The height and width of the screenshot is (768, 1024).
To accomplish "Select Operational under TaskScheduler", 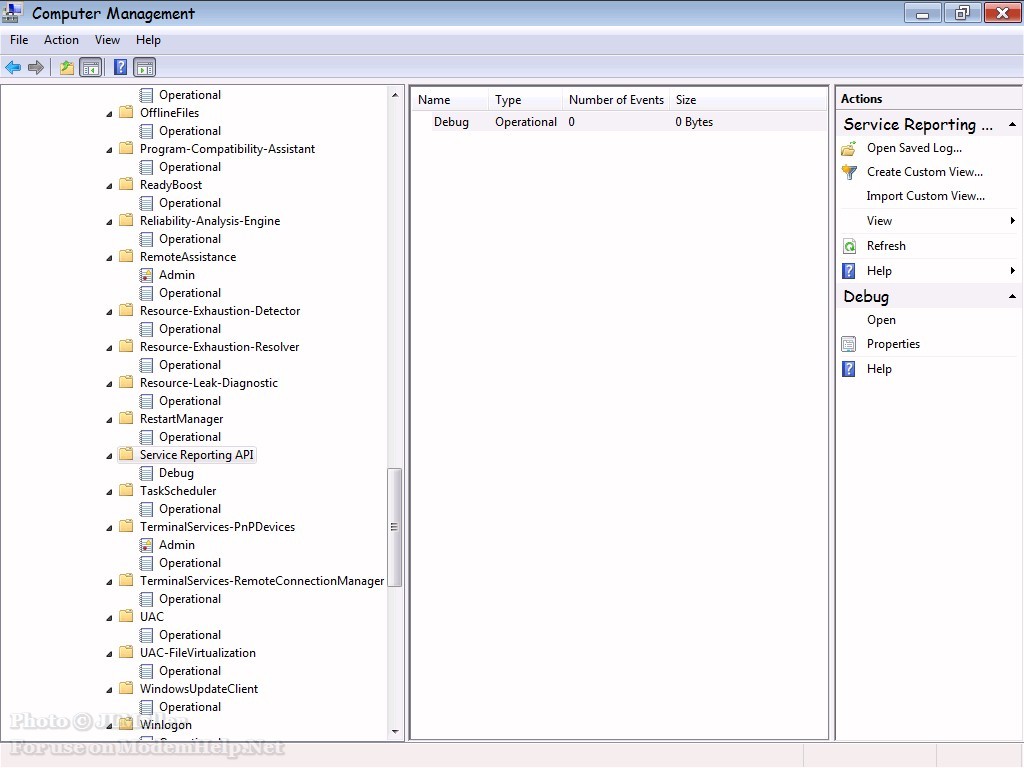I will click(x=190, y=509).
